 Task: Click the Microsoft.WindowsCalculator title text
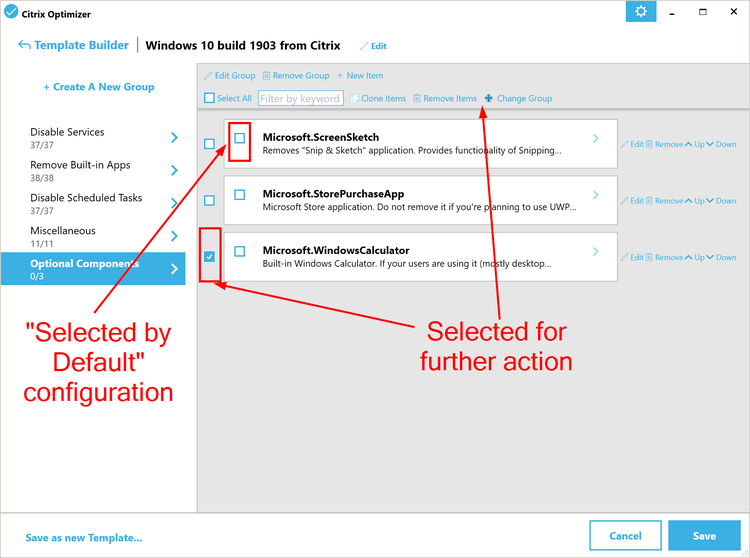(x=336, y=250)
